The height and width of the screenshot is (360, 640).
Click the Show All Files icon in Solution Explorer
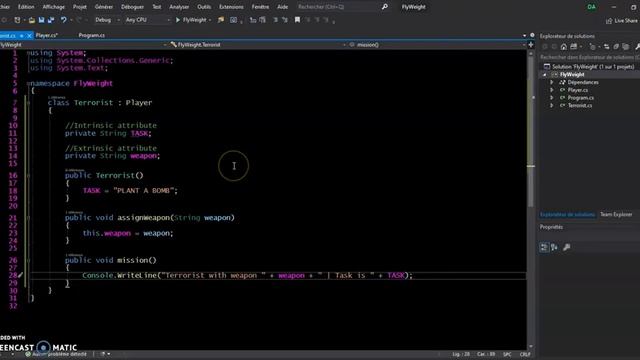point(626,47)
